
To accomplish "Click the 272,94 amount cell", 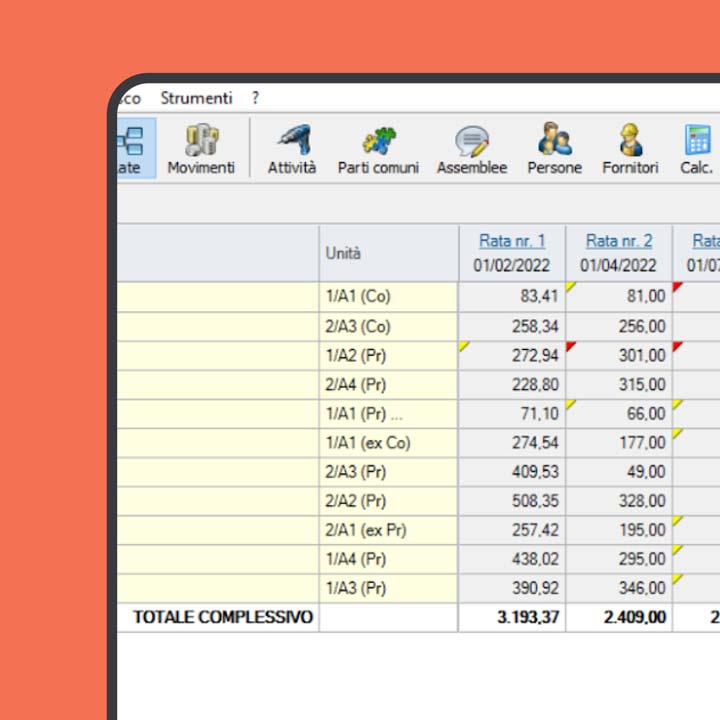I will (x=512, y=355).
